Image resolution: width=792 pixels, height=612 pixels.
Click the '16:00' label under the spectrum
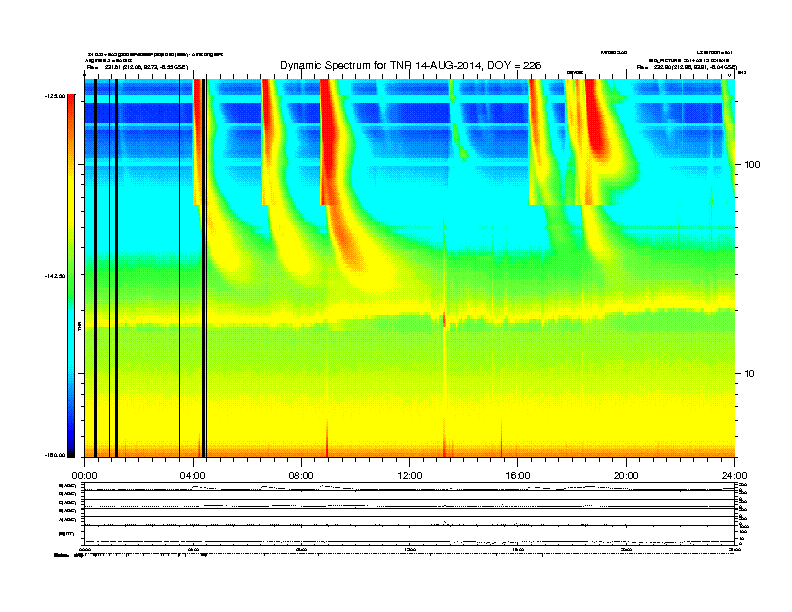(518, 476)
